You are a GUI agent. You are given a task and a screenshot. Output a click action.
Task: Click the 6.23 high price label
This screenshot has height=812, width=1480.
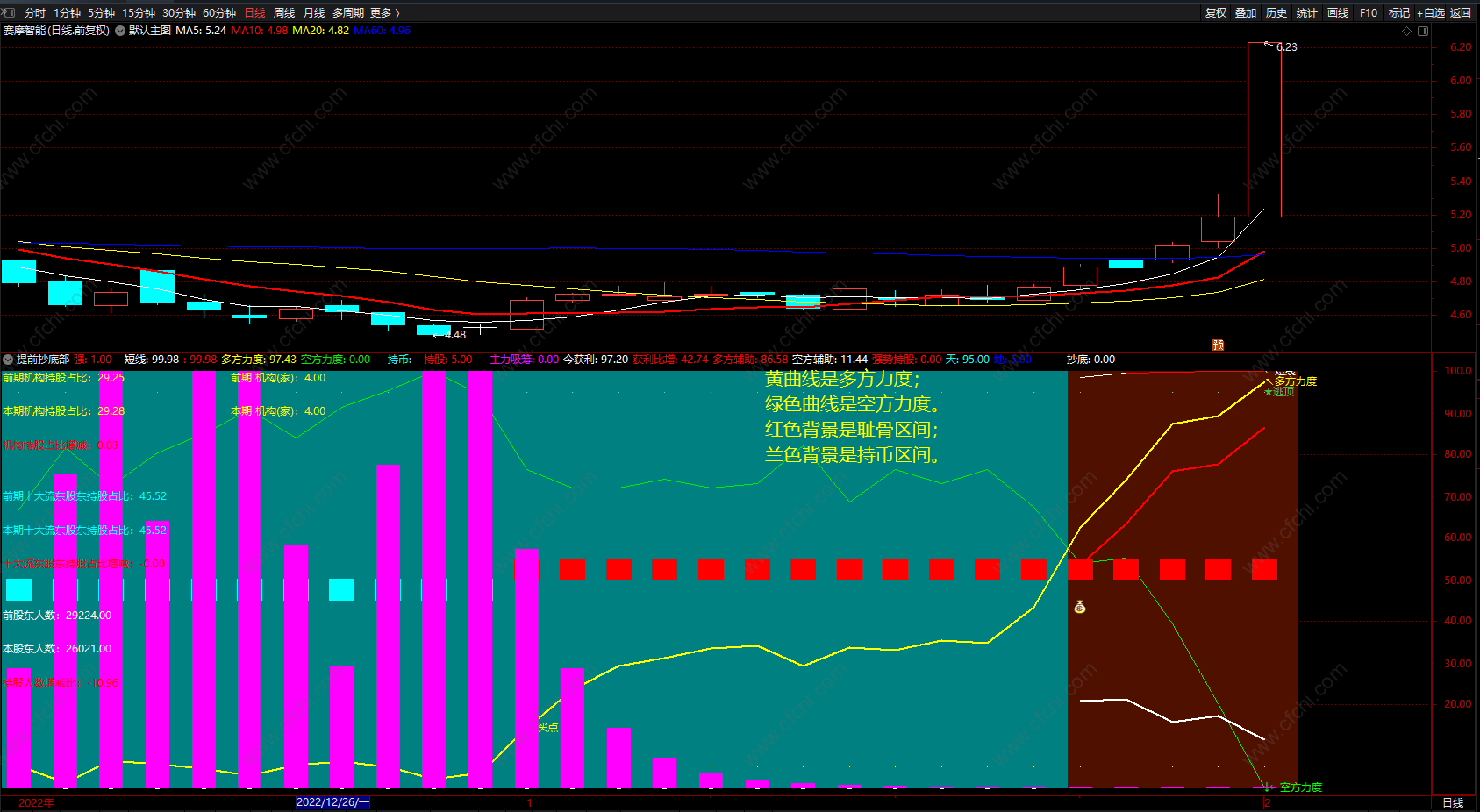[1287, 47]
